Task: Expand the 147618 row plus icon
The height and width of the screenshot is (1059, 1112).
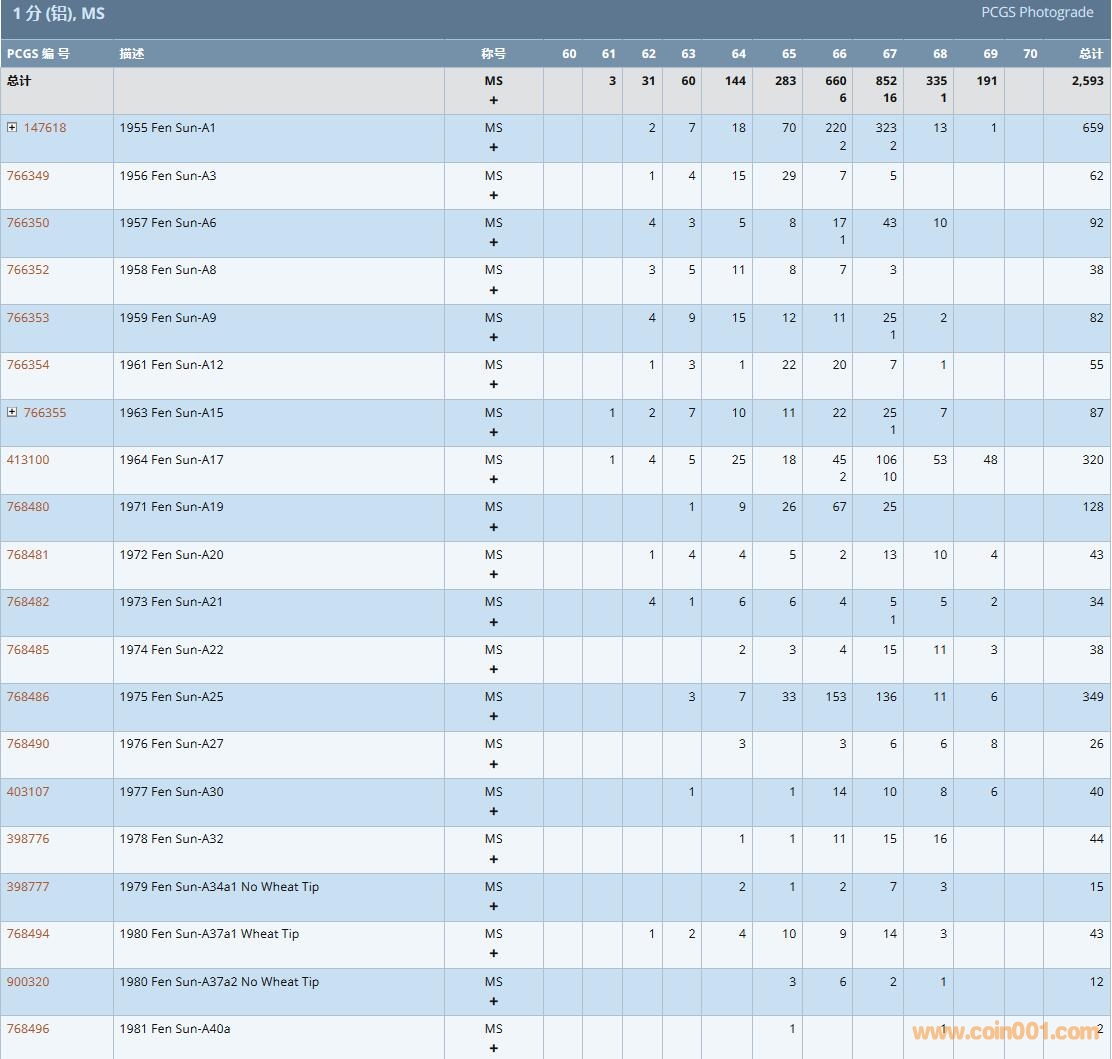Action: coord(12,128)
